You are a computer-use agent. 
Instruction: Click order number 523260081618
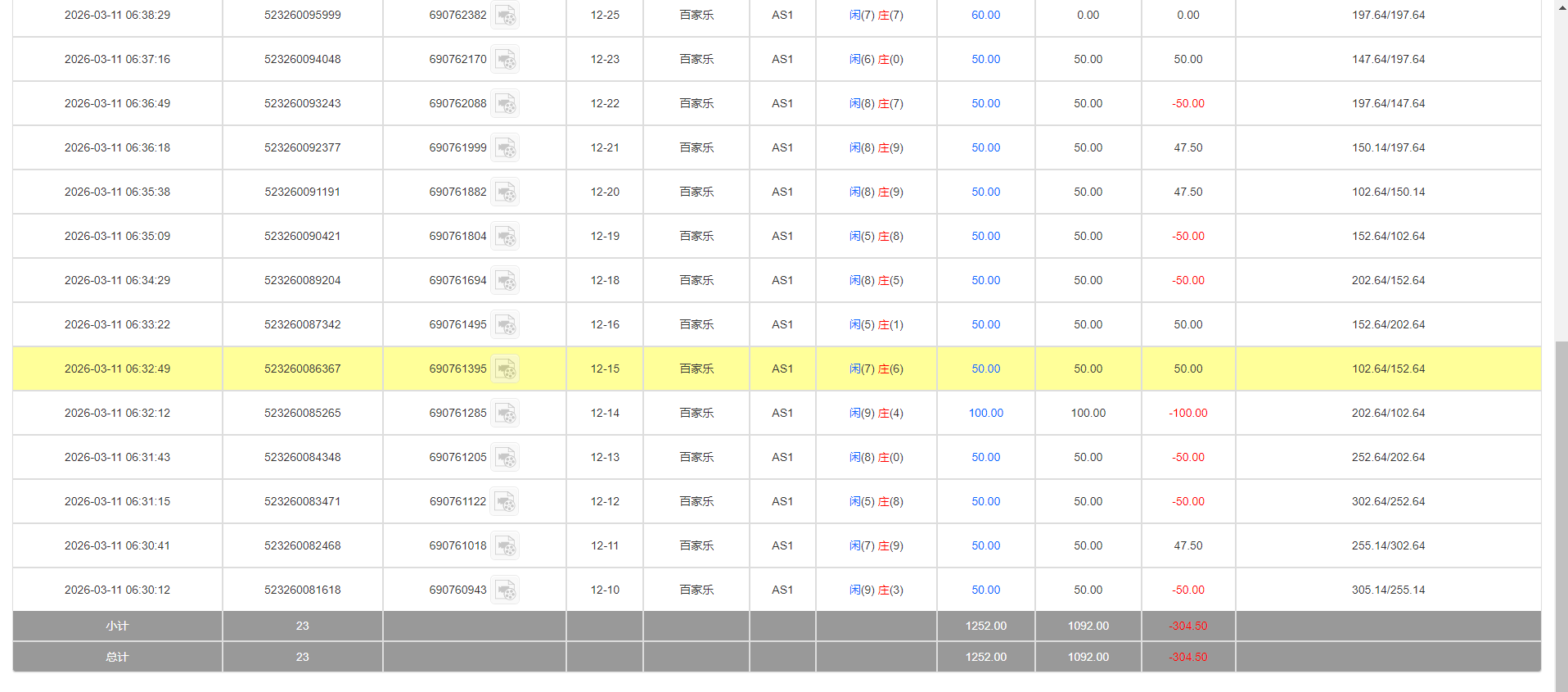(302, 590)
